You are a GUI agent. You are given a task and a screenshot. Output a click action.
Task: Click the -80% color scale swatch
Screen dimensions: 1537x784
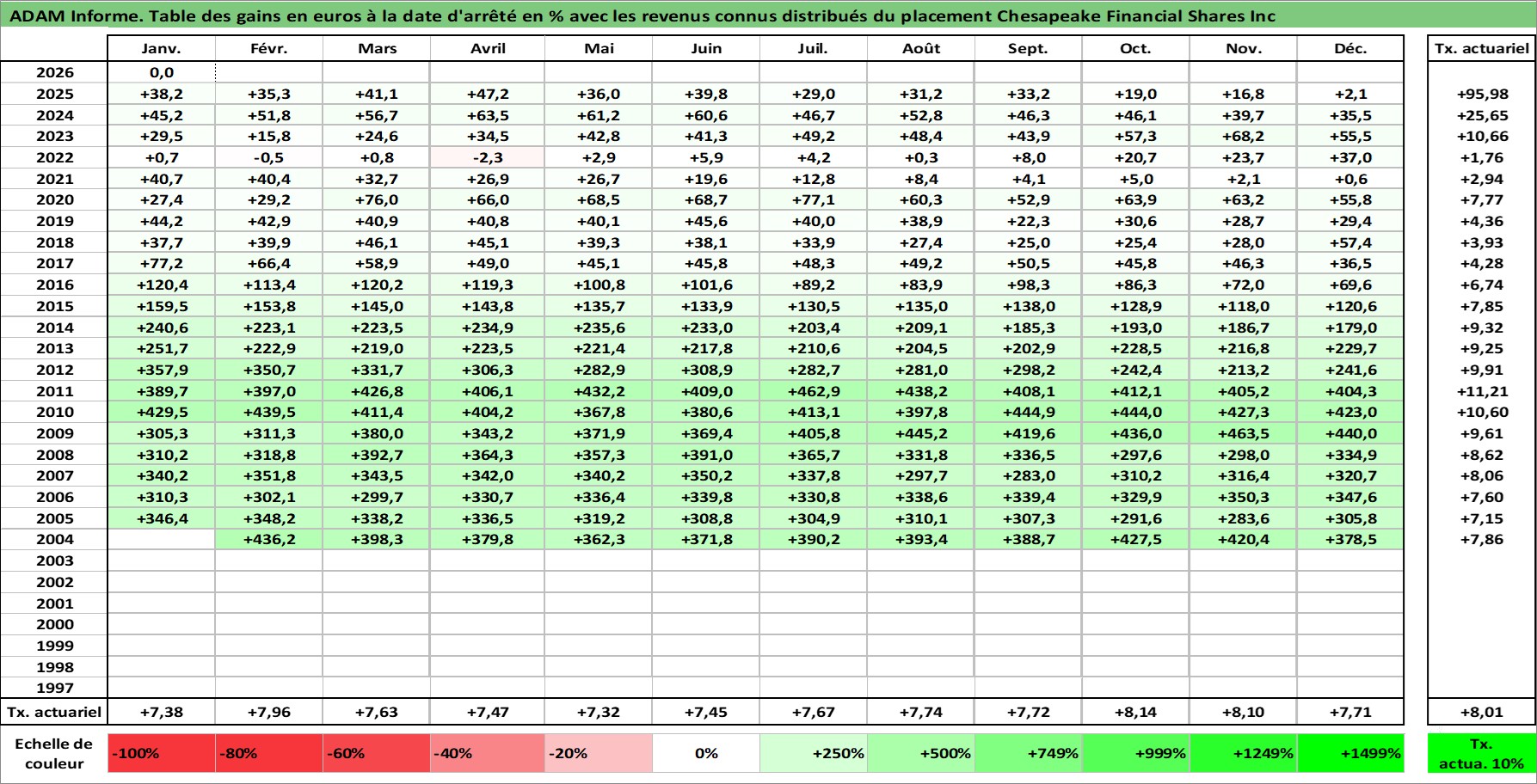[x=269, y=753]
